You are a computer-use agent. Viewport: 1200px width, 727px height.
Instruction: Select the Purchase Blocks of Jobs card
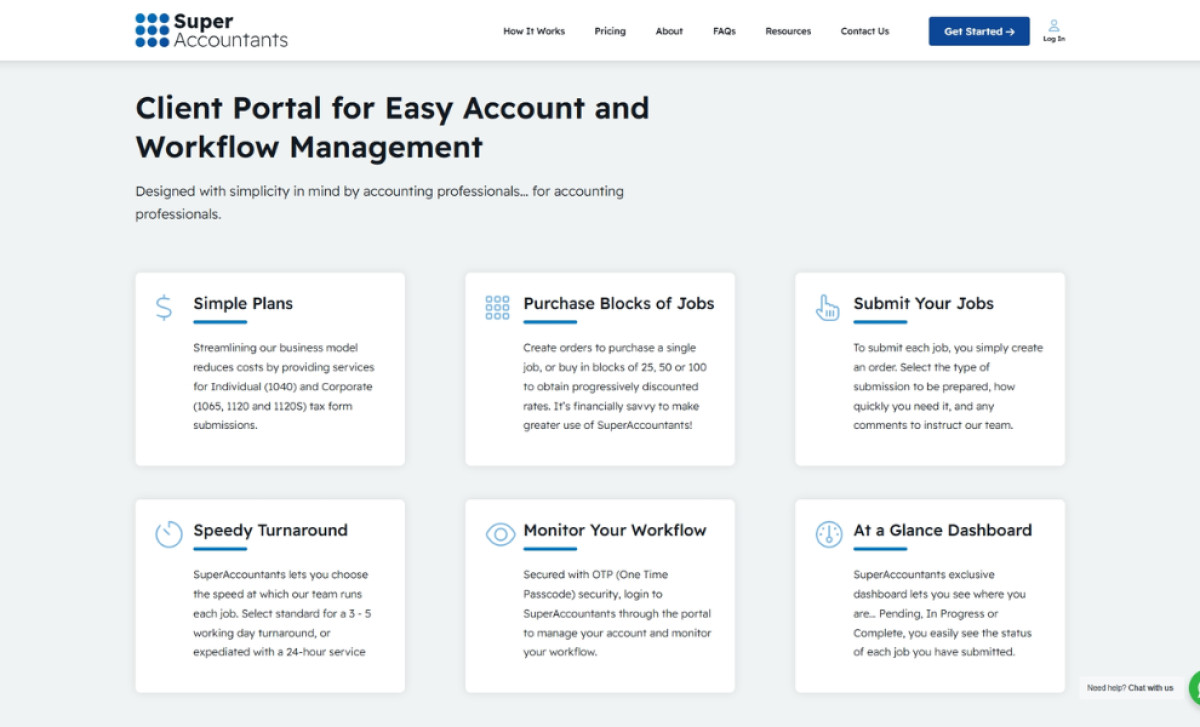[x=599, y=370]
